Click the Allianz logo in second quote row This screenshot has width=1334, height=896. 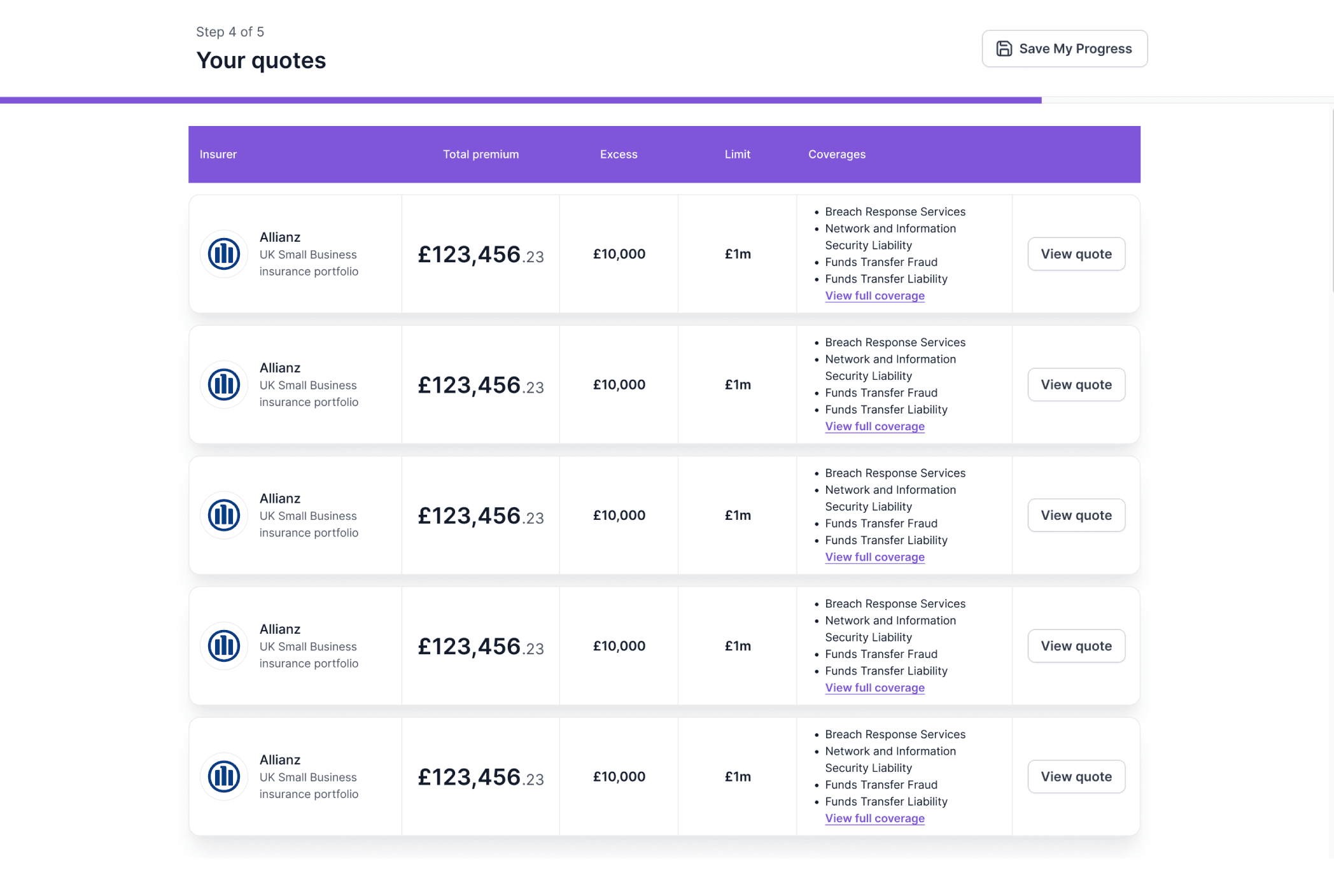pyautogui.click(x=224, y=384)
